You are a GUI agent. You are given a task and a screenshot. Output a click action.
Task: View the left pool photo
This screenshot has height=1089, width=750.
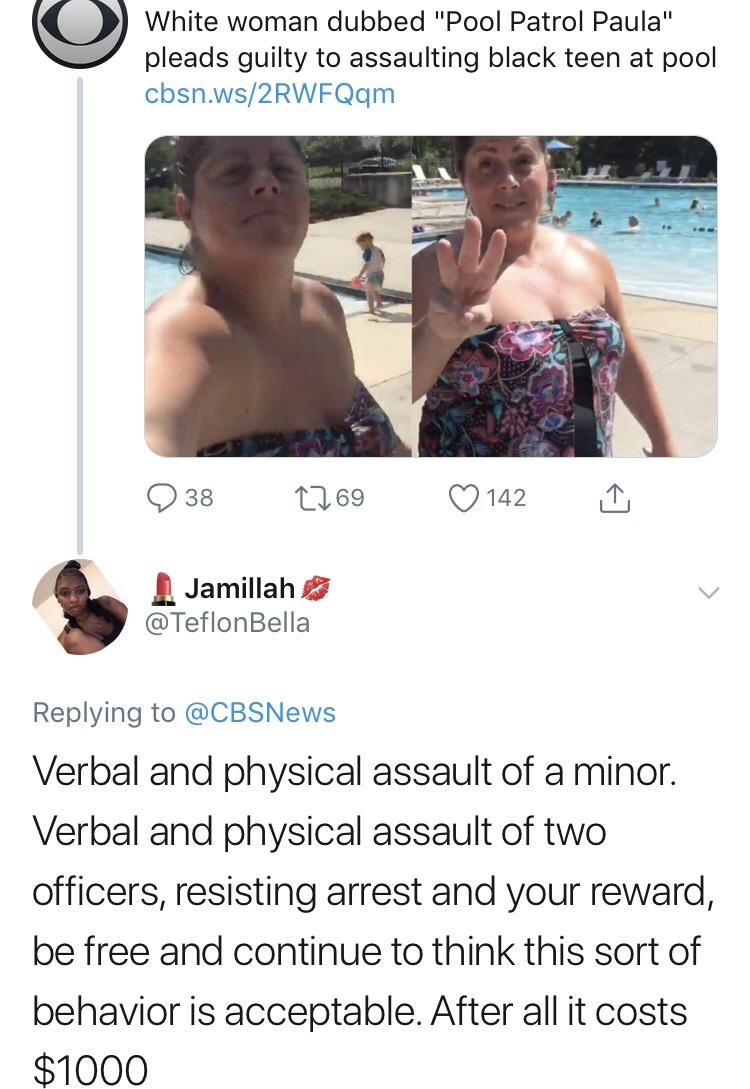coord(277,297)
